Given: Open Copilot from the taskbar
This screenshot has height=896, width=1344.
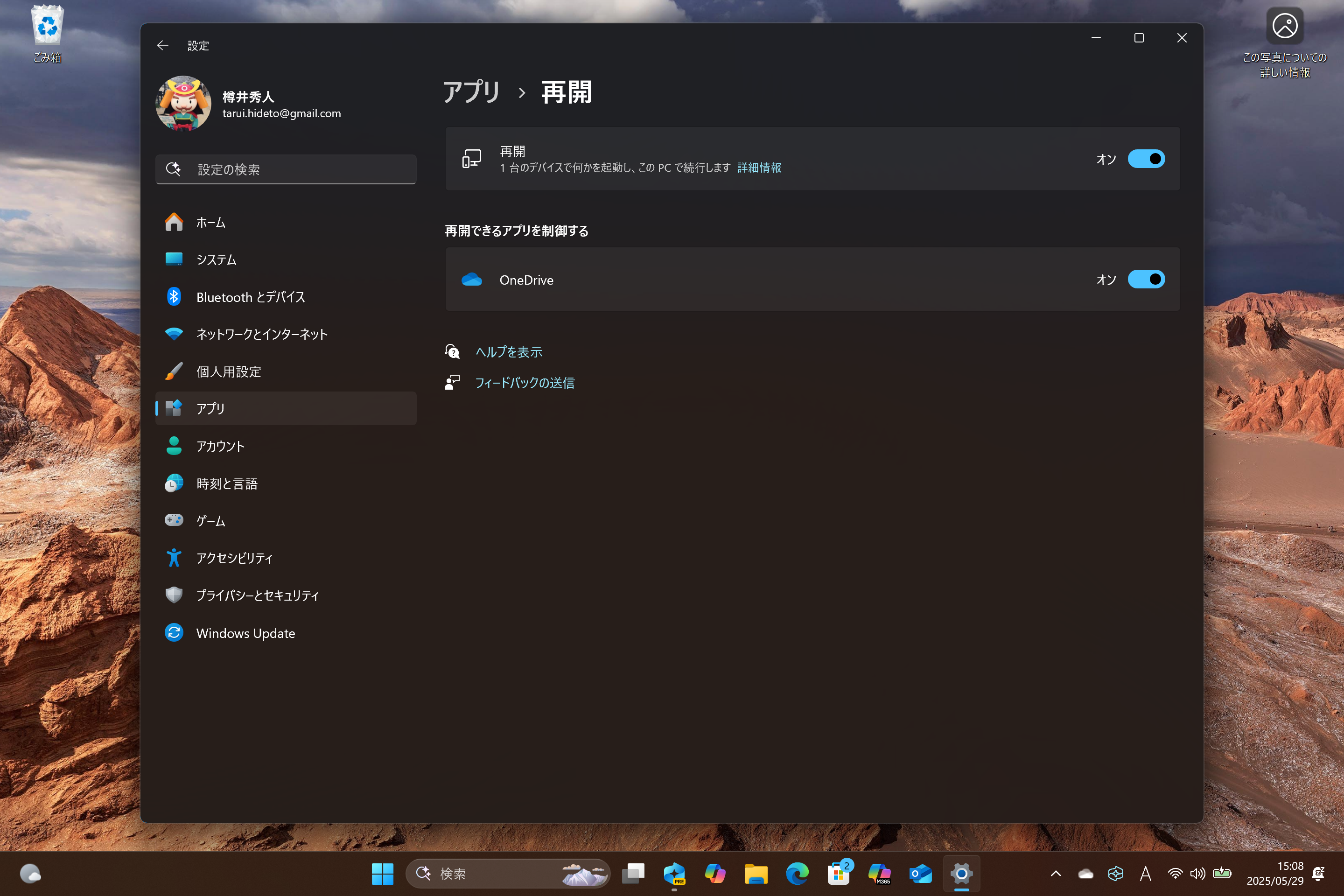Looking at the screenshot, I should pos(715,873).
